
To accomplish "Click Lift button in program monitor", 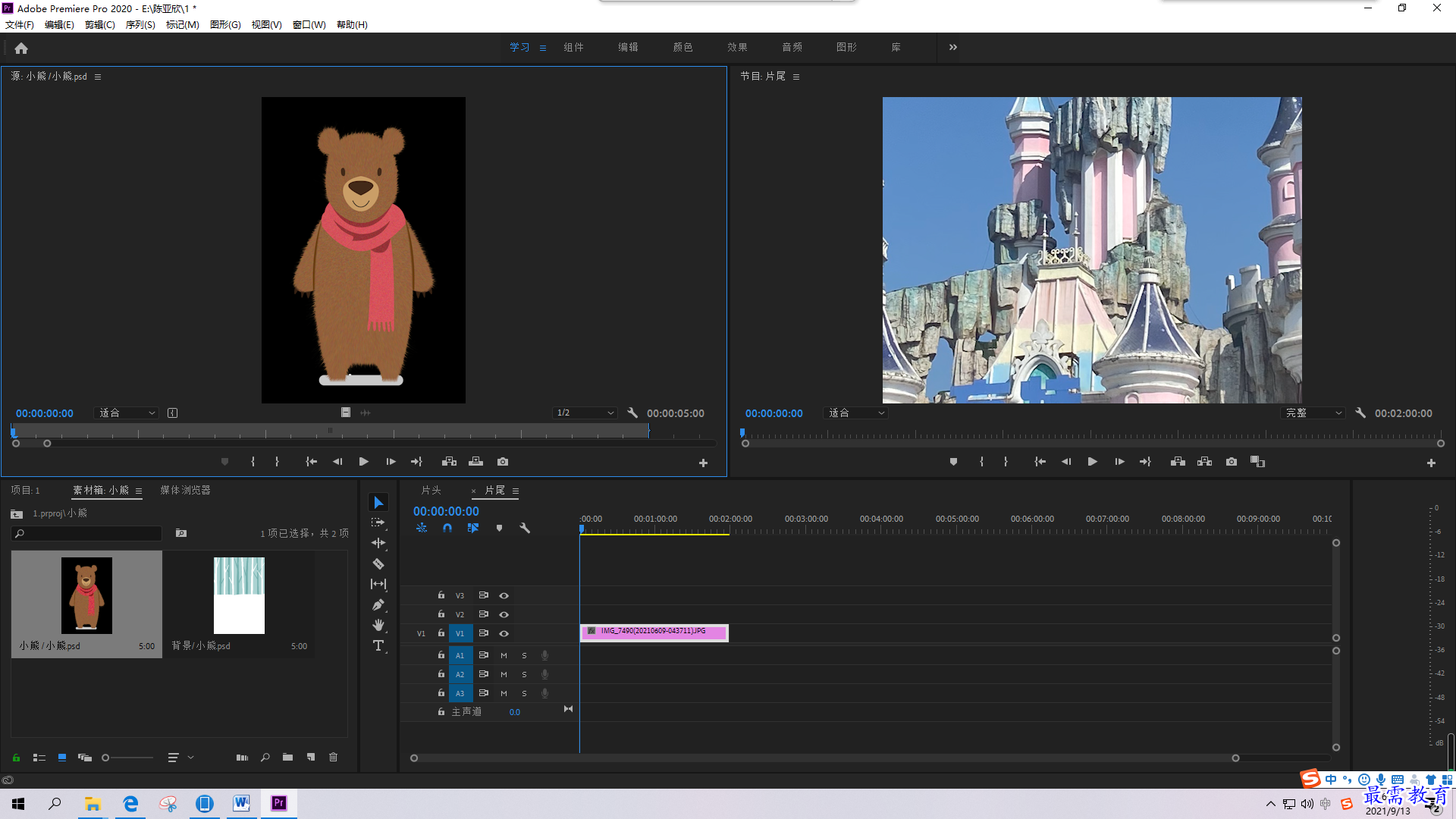I will [1178, 461].
